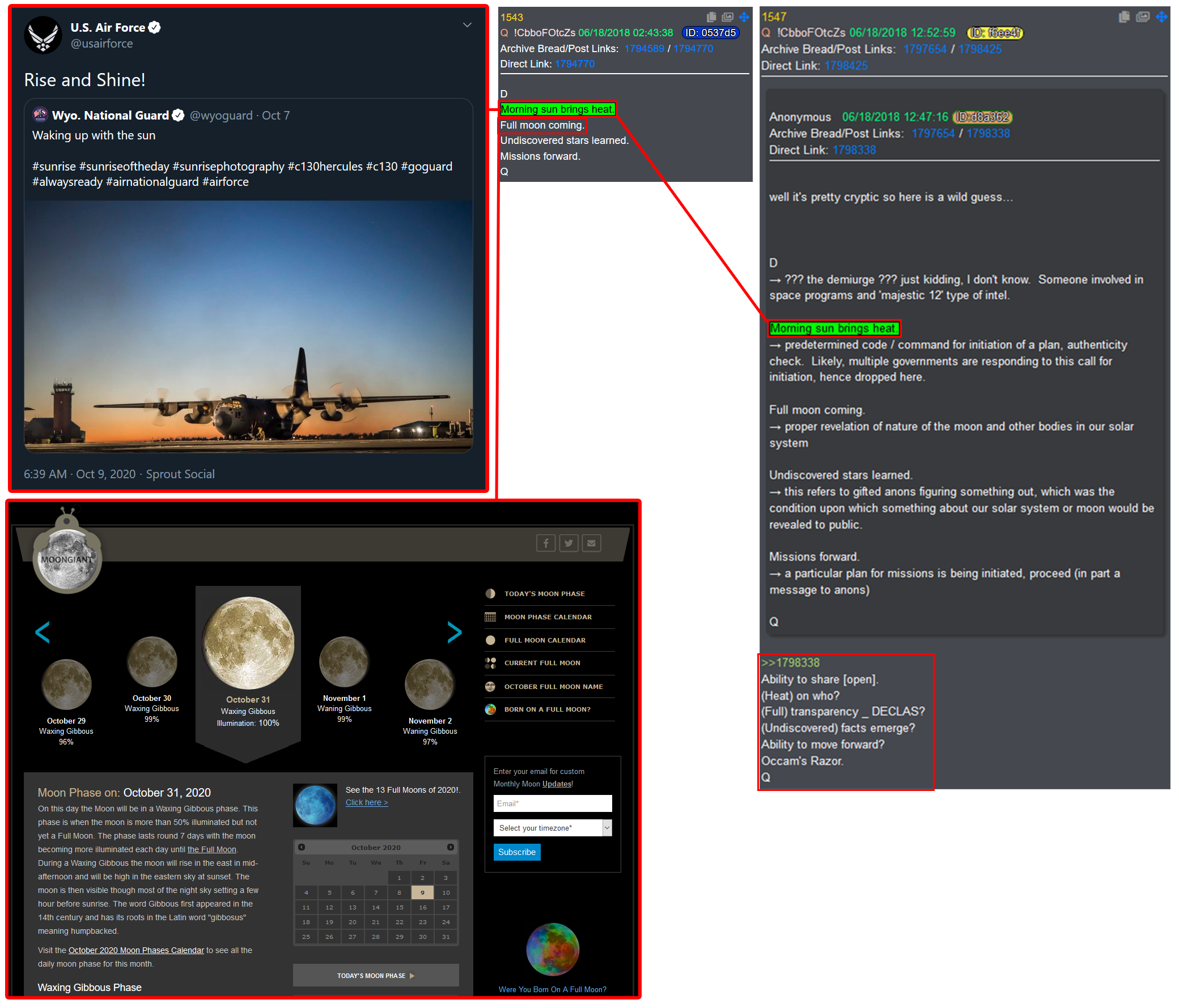Open October Full Moon Name menu item
Image resolution: width=1179 pixels, height=1008 pixels.
tap(549, 687)
